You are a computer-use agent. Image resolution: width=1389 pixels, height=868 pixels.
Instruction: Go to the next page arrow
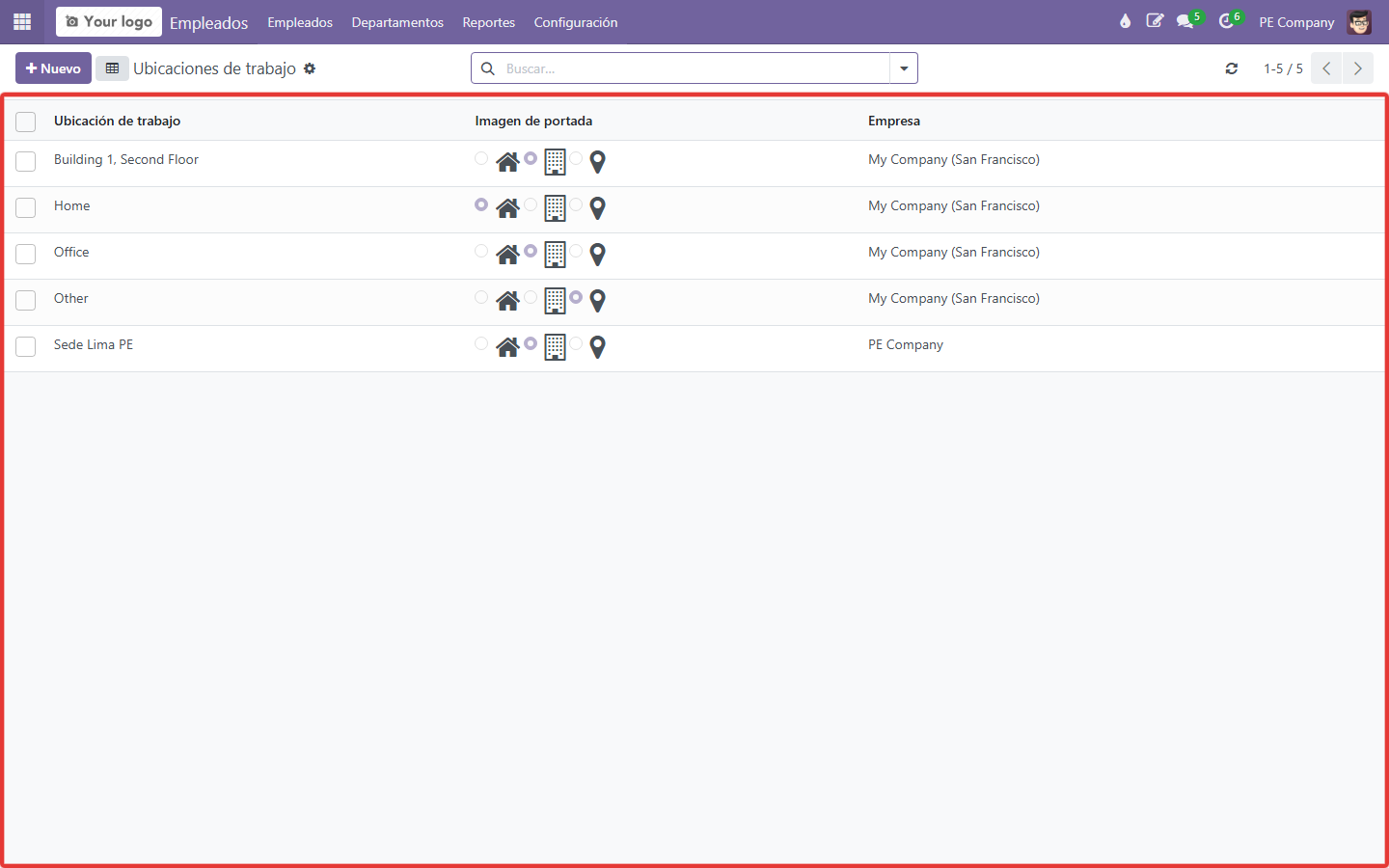[1358, 68]
